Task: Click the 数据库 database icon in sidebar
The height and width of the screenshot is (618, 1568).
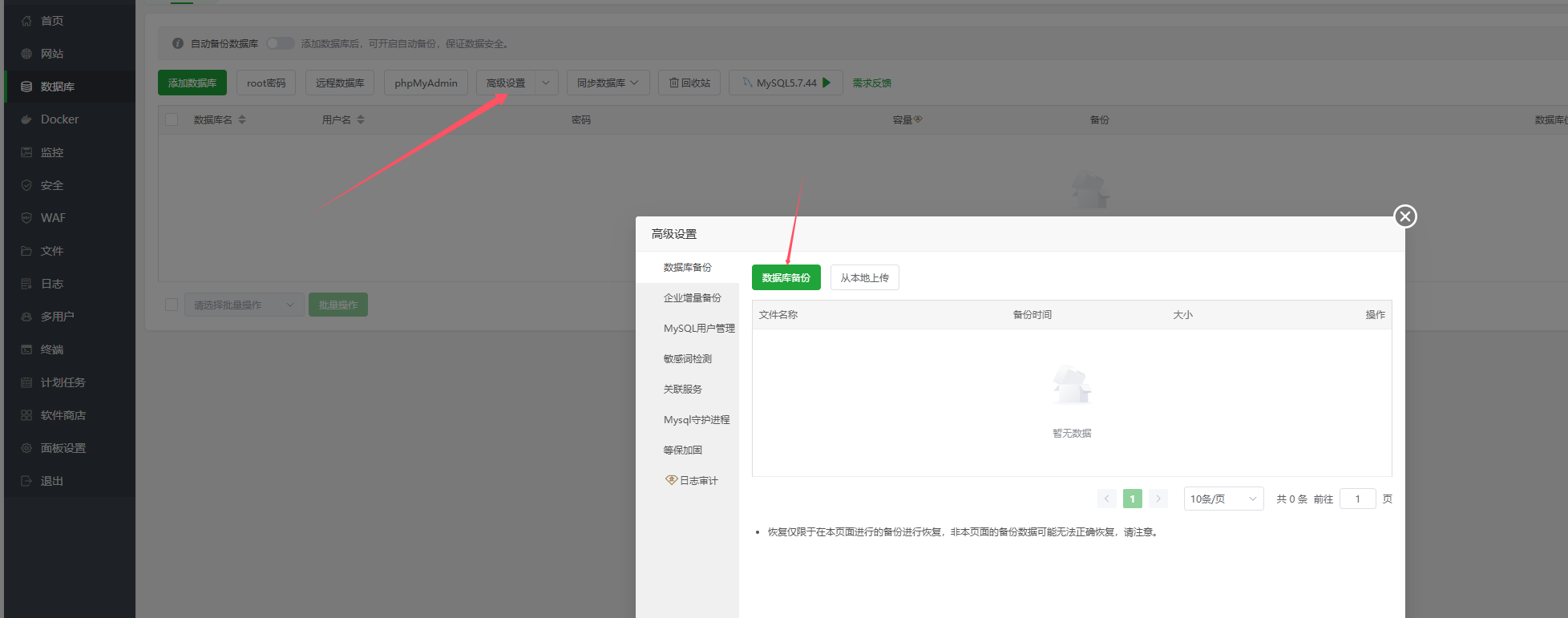Action: (26, 87)
